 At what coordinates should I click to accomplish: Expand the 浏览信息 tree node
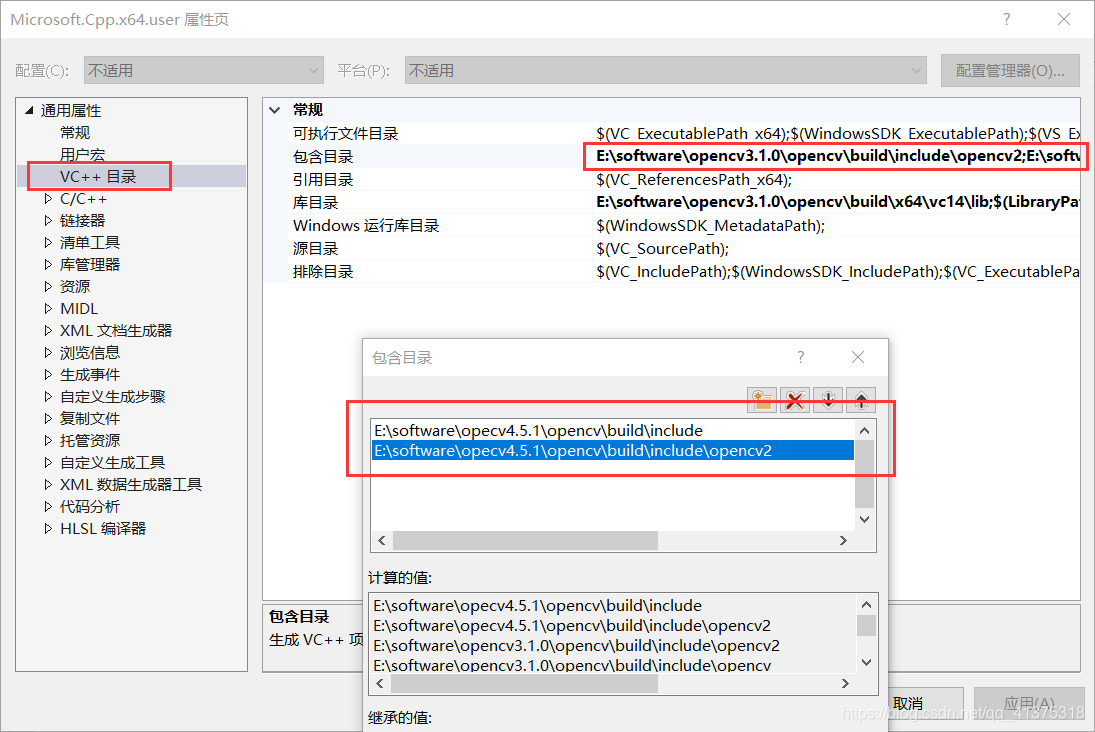pyautogui.click(x=48, y=353)
